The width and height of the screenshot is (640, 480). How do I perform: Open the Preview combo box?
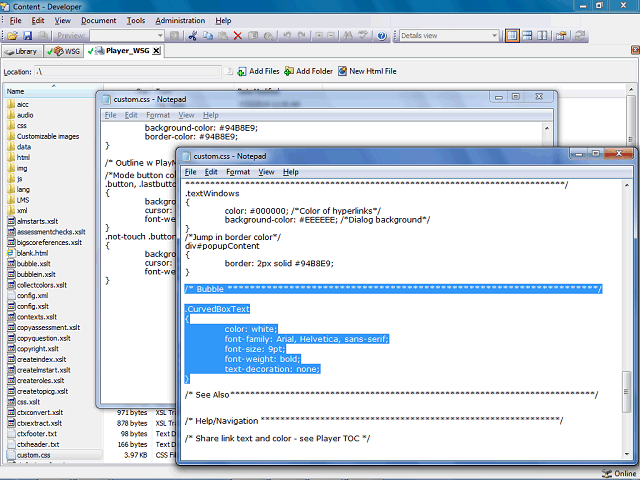(x=127, y=36)
